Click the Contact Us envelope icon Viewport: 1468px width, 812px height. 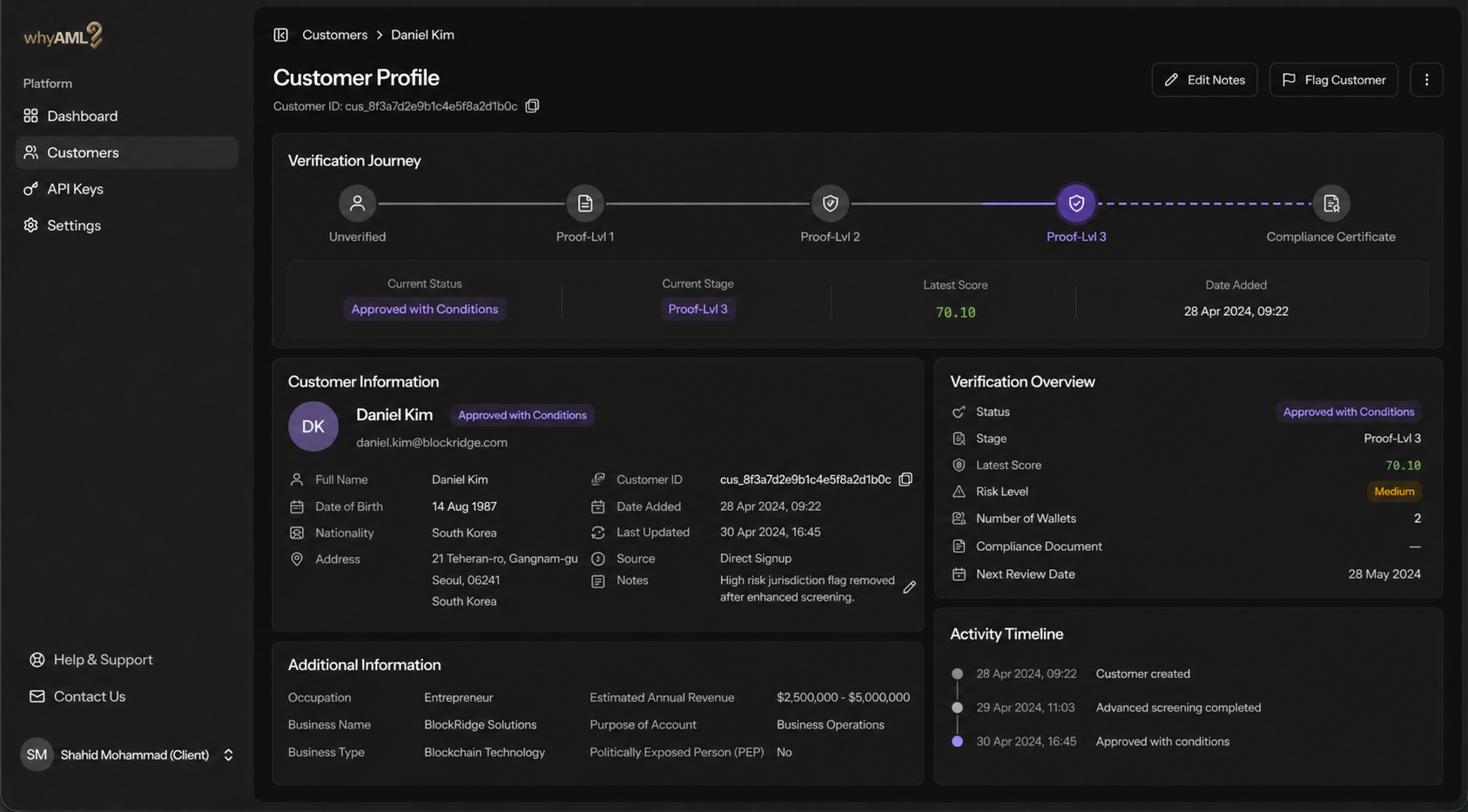point(37,696)
